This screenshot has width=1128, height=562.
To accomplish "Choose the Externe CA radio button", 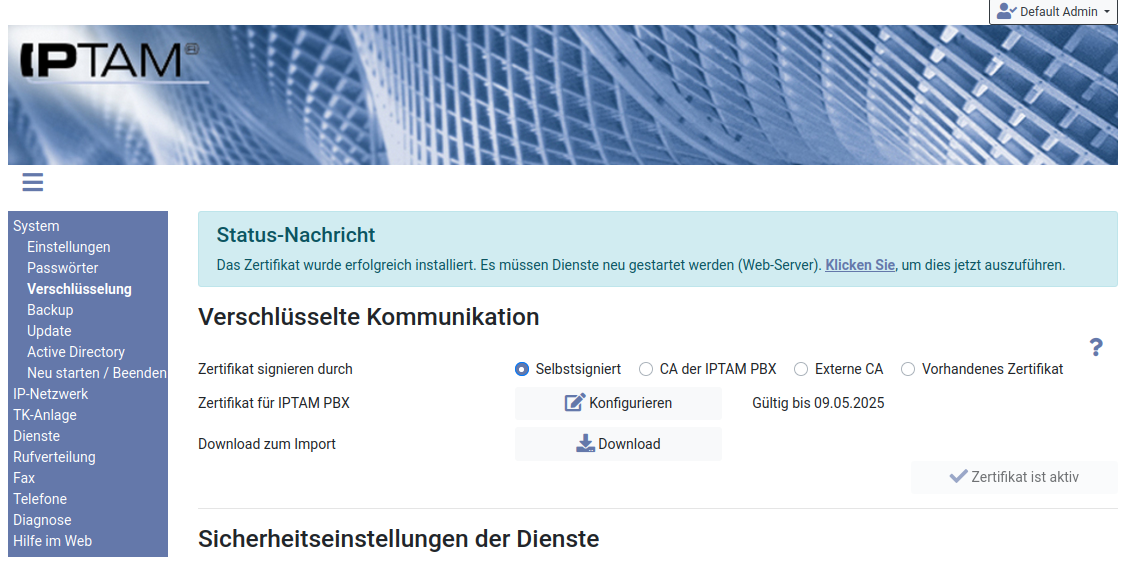I will (x=801, y=369).
